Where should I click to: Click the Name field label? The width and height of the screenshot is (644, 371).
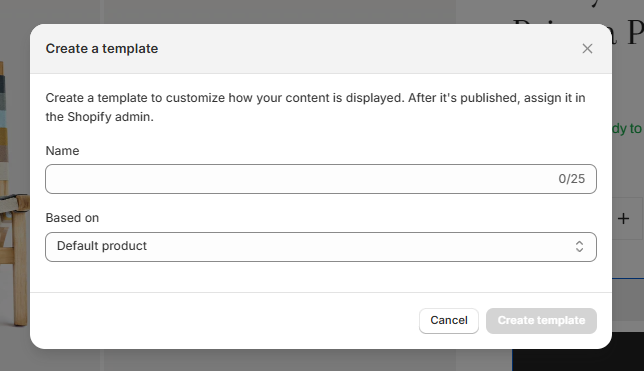(62, 151)
